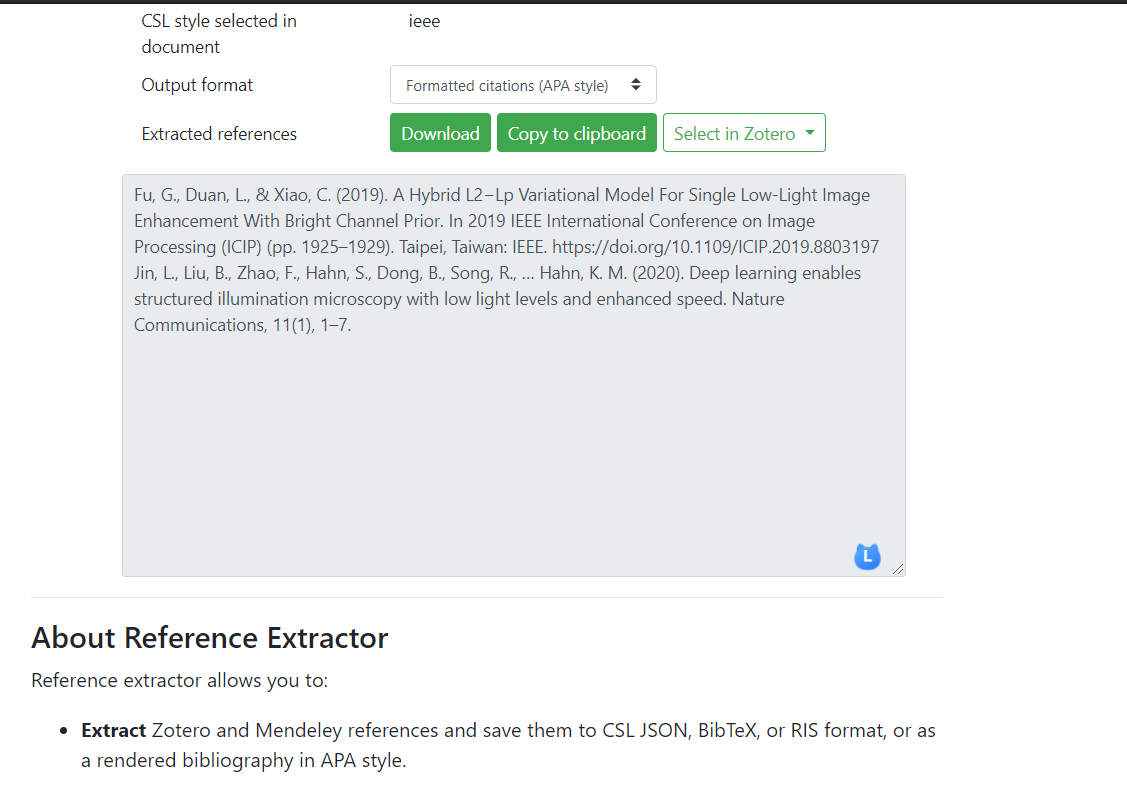This screenshot has width=1127, height=785.
Task: Click the "About Reference Extractor" heading
Action: tap(210, 637)
